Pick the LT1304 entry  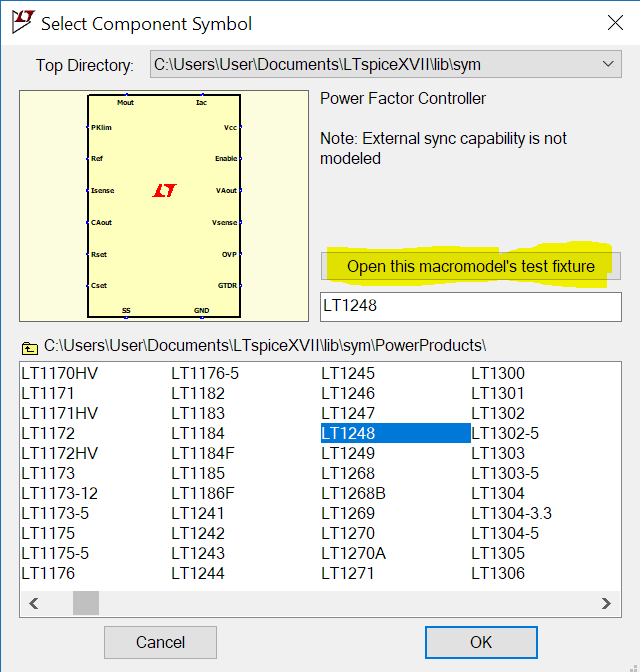point(498,493)
